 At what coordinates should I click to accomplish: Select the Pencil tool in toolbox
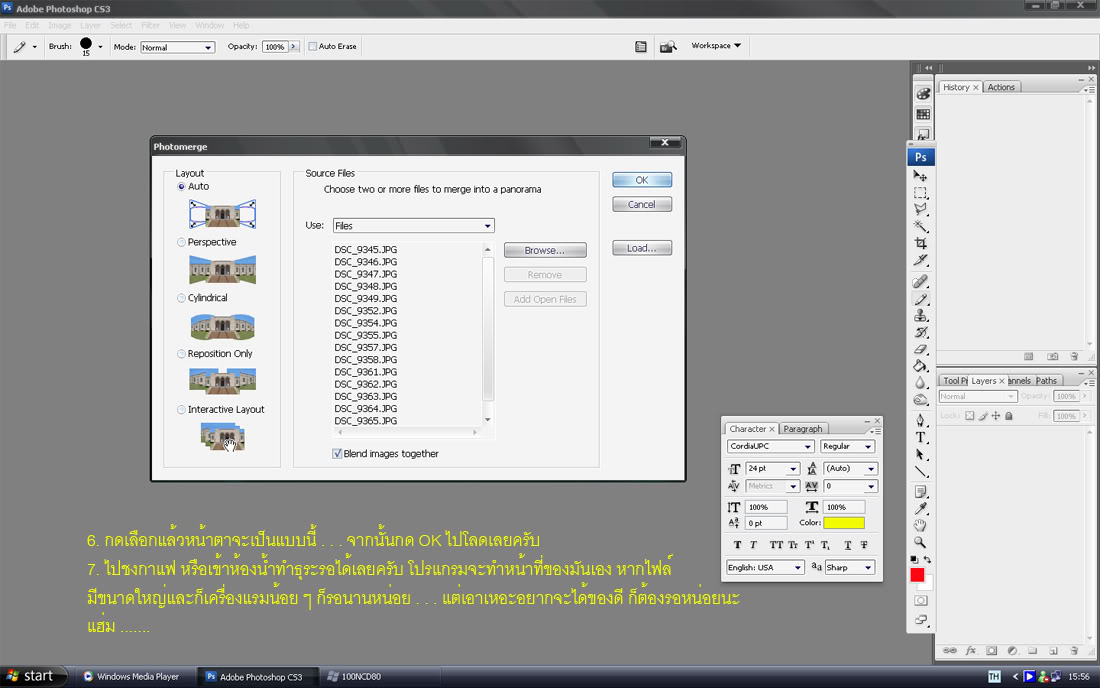coord(920,299)
